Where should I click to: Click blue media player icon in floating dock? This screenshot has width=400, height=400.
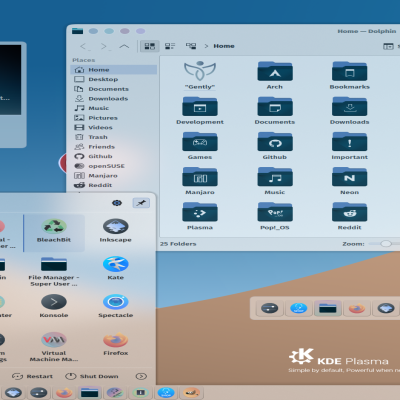pos(299,308)
